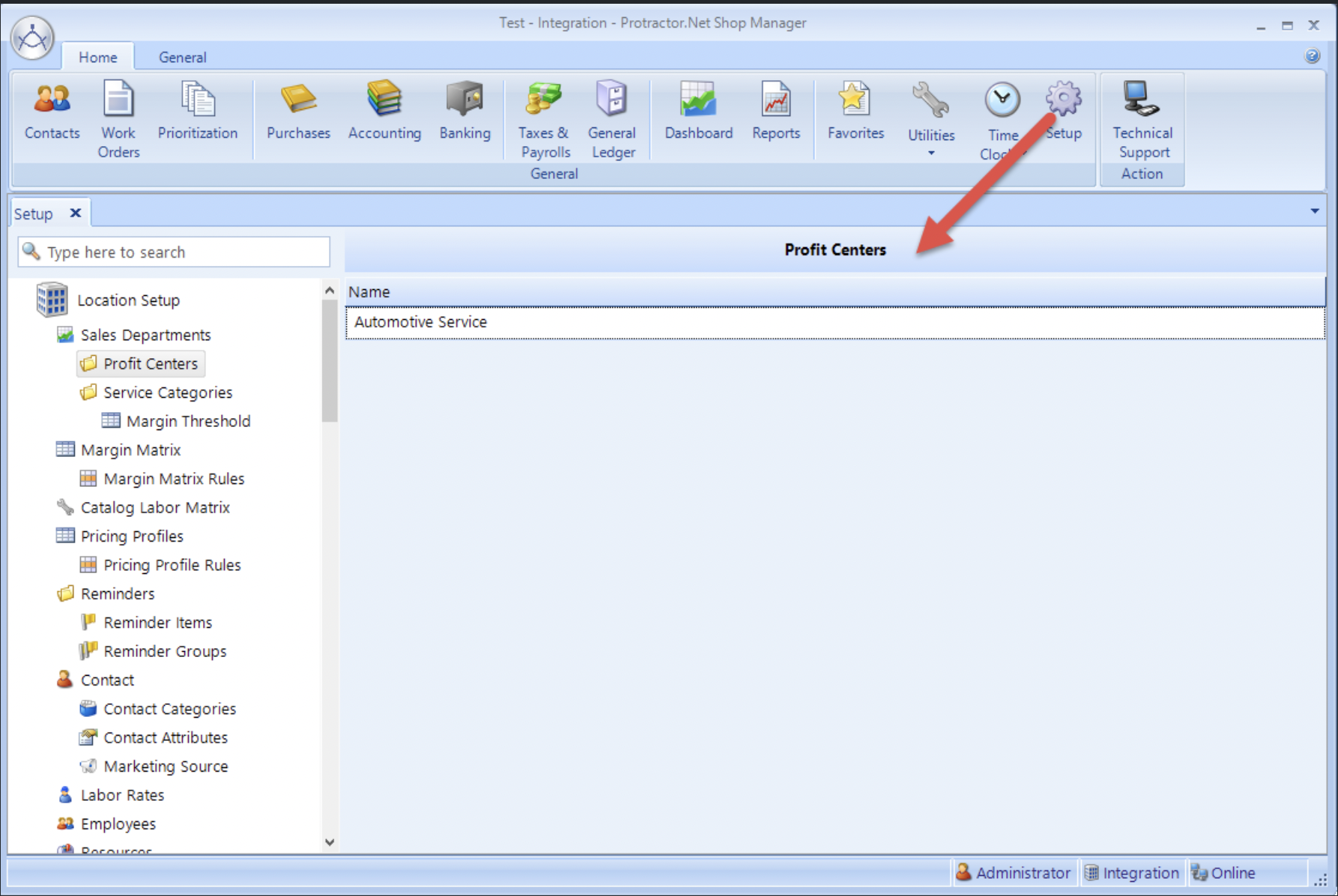View the Dashboard

click(x=697, y=111)
